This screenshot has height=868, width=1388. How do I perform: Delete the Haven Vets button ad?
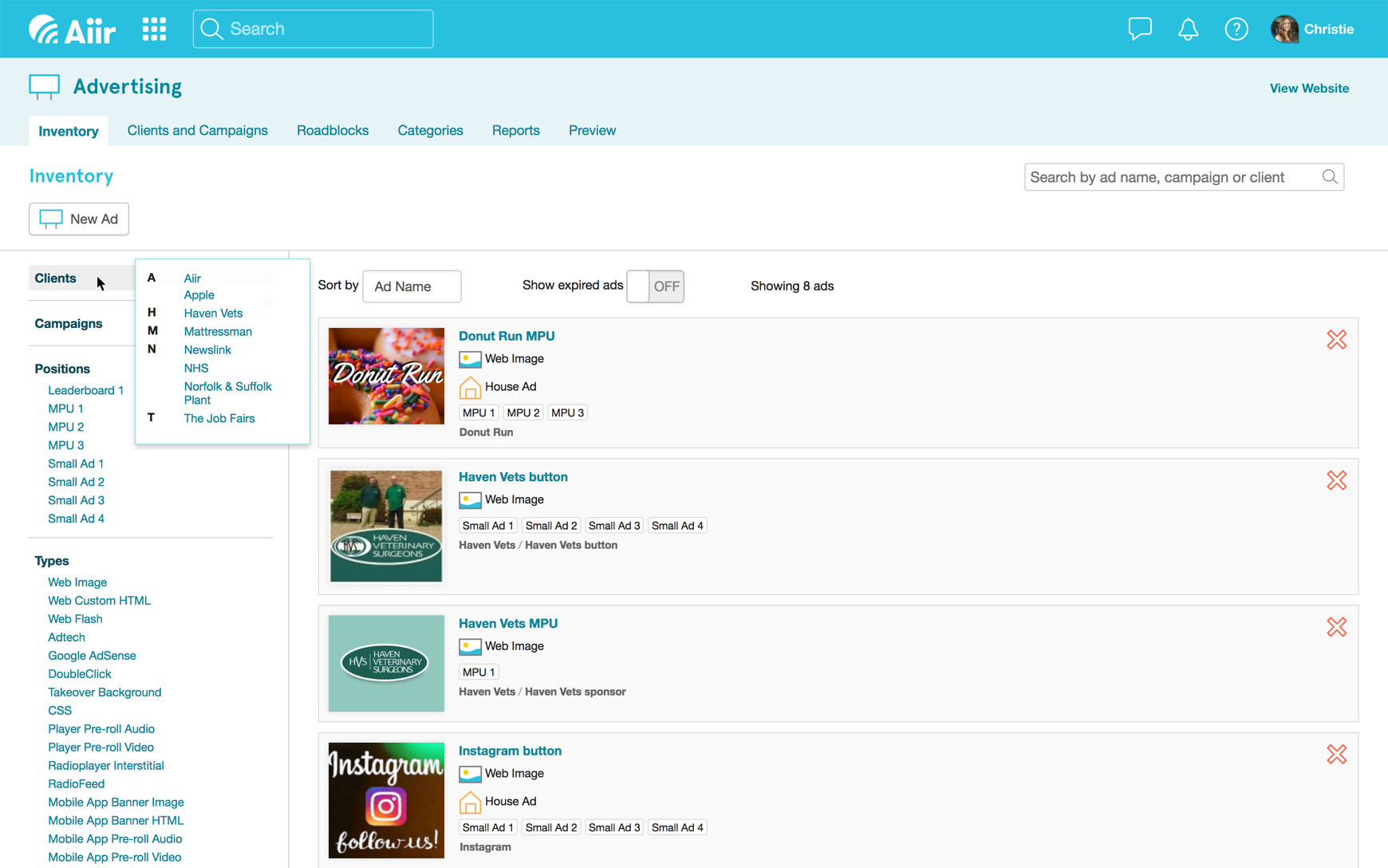tap(1337, 480)
